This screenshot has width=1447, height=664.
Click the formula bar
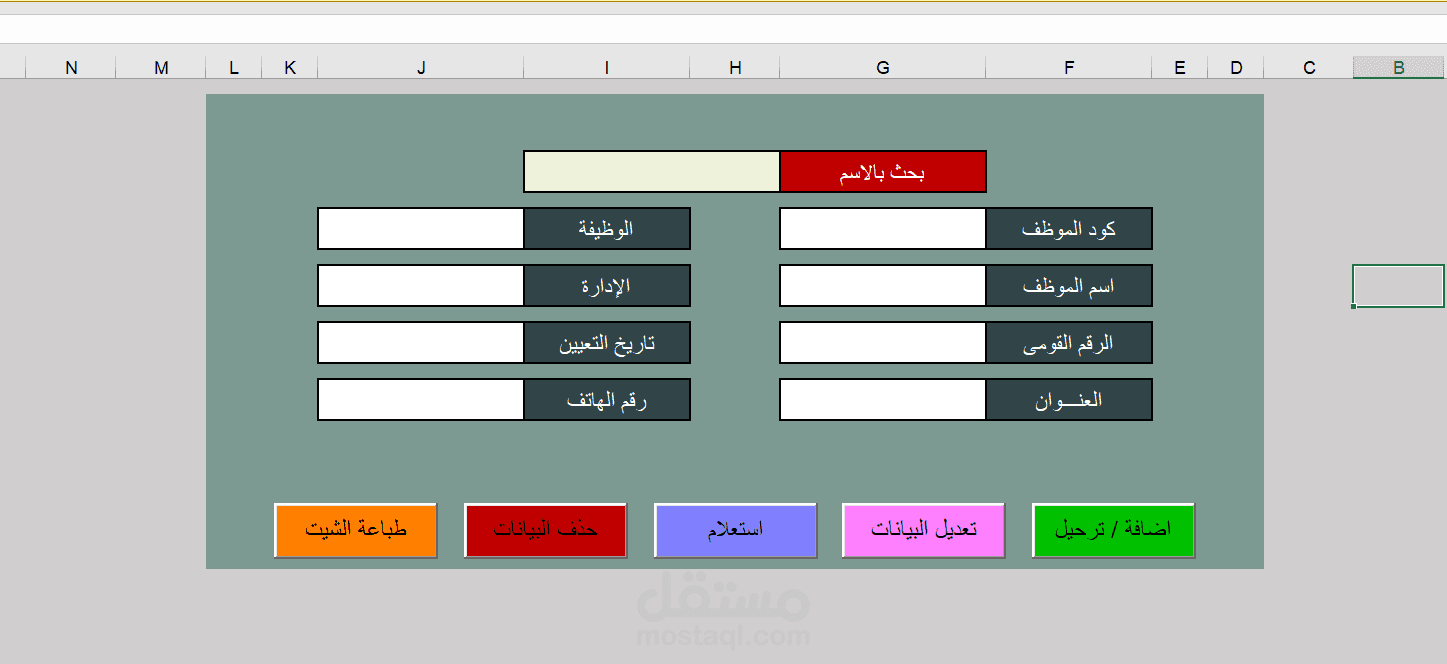tap(723, 29)
